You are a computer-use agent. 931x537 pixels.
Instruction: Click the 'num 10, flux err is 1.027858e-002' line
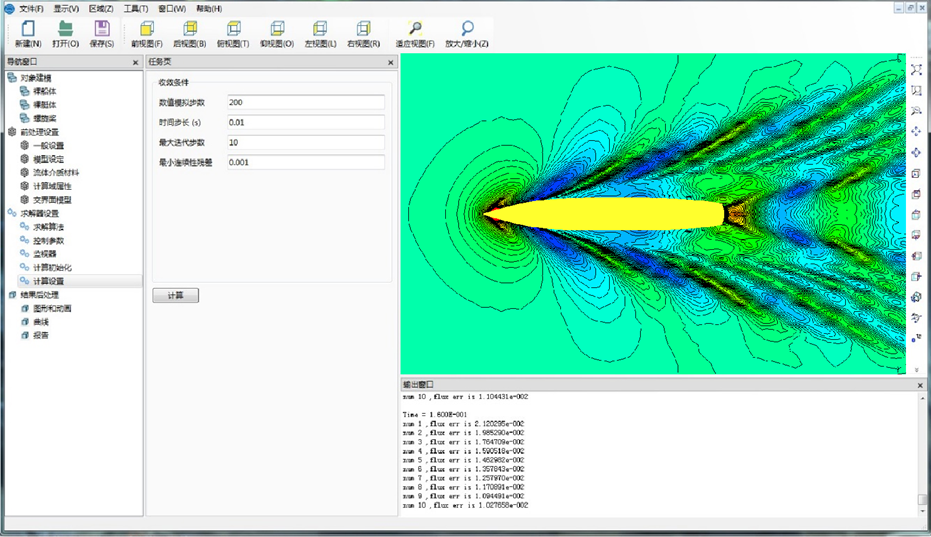click(x=465, y=506)
